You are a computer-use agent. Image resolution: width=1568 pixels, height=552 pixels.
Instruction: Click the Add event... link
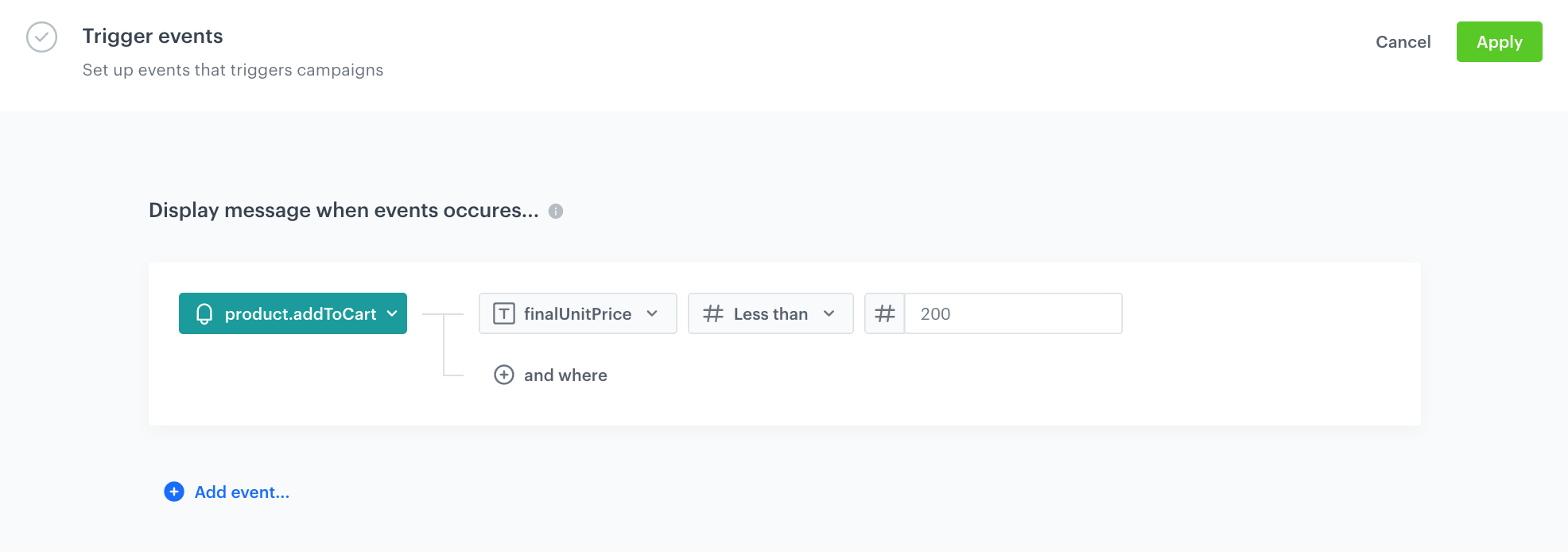pyautogui.click(x=242, y=492)
